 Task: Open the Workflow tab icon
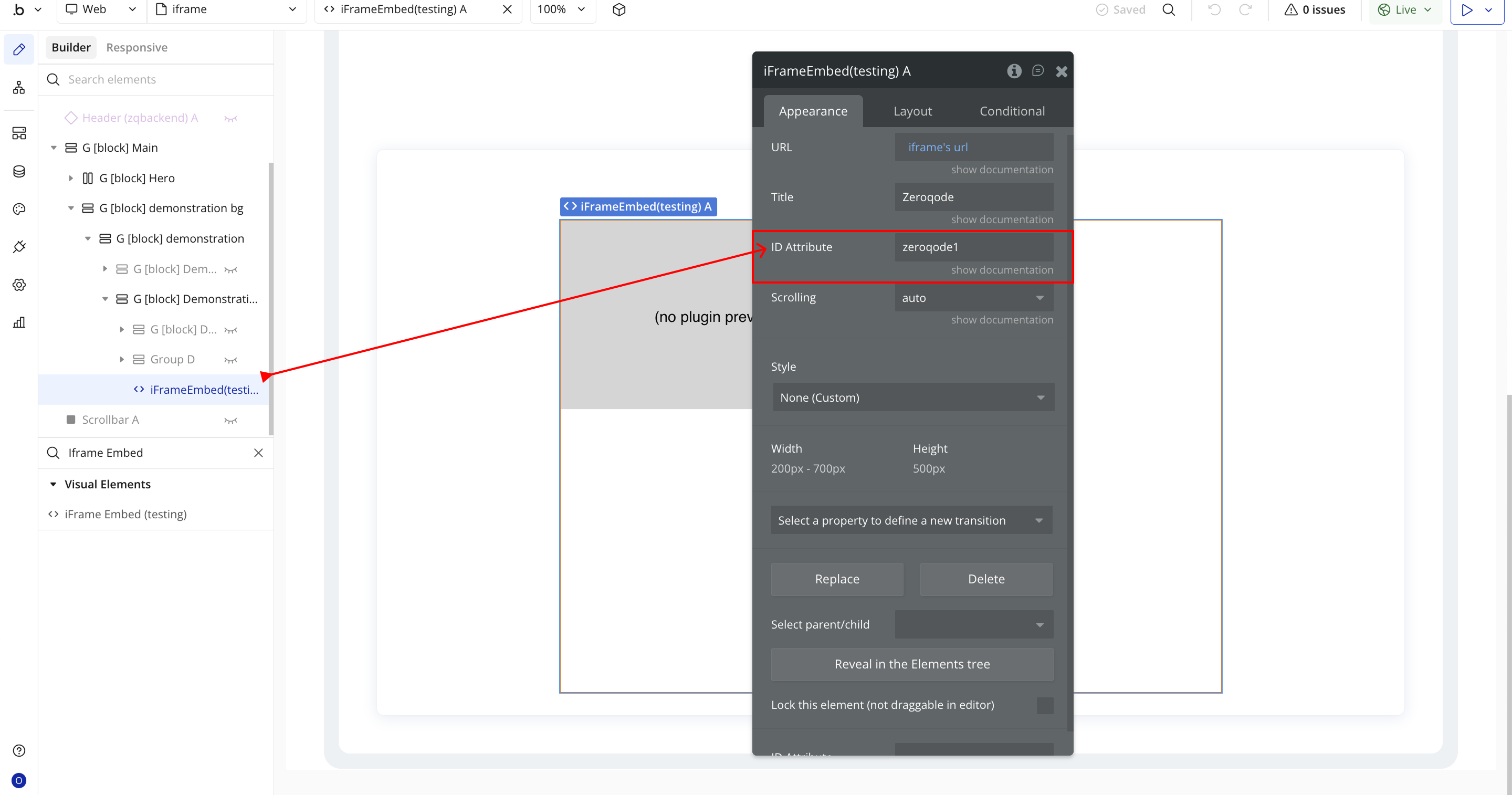coord(19,88)
